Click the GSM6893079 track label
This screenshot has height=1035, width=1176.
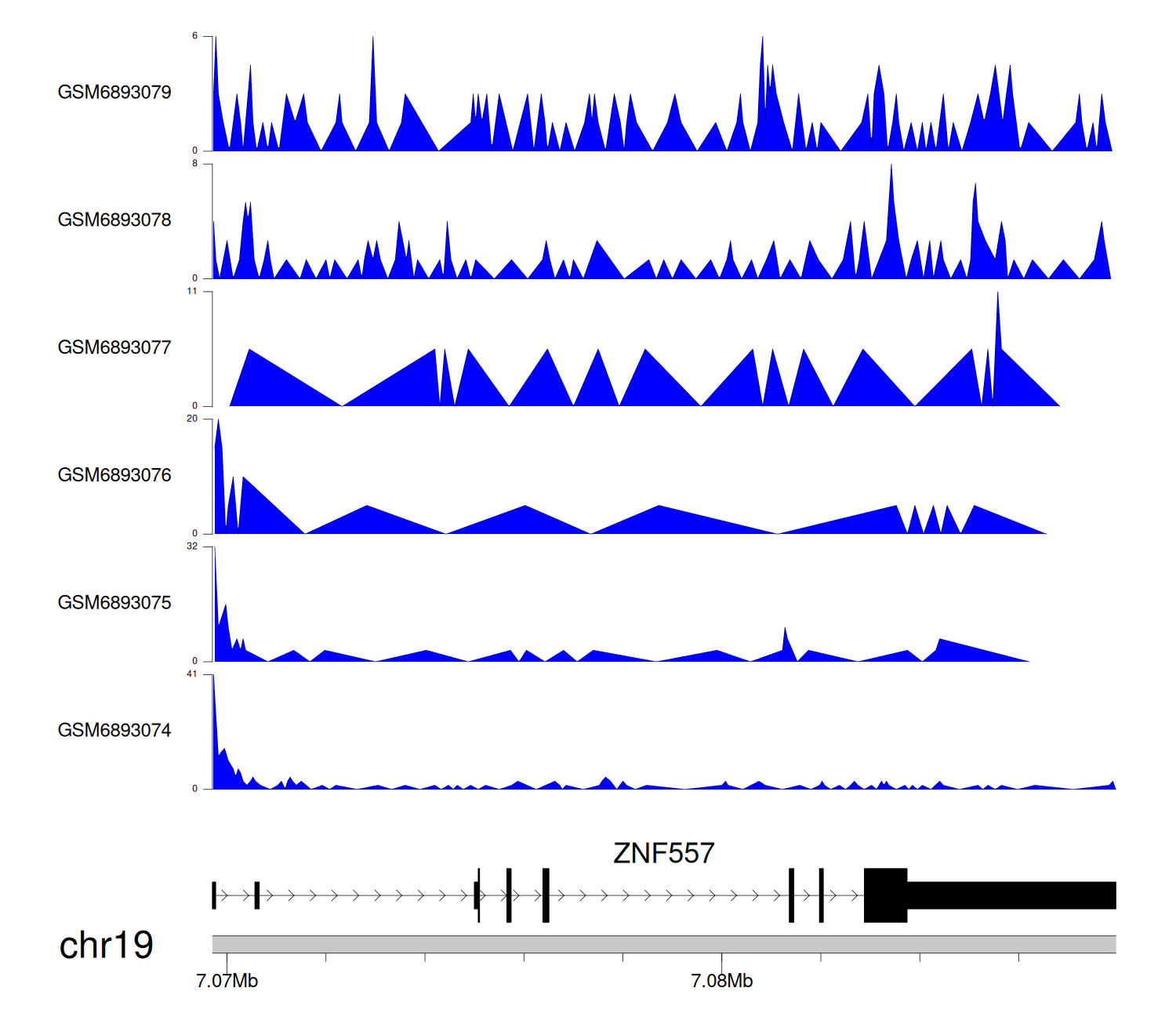point(114,93)
